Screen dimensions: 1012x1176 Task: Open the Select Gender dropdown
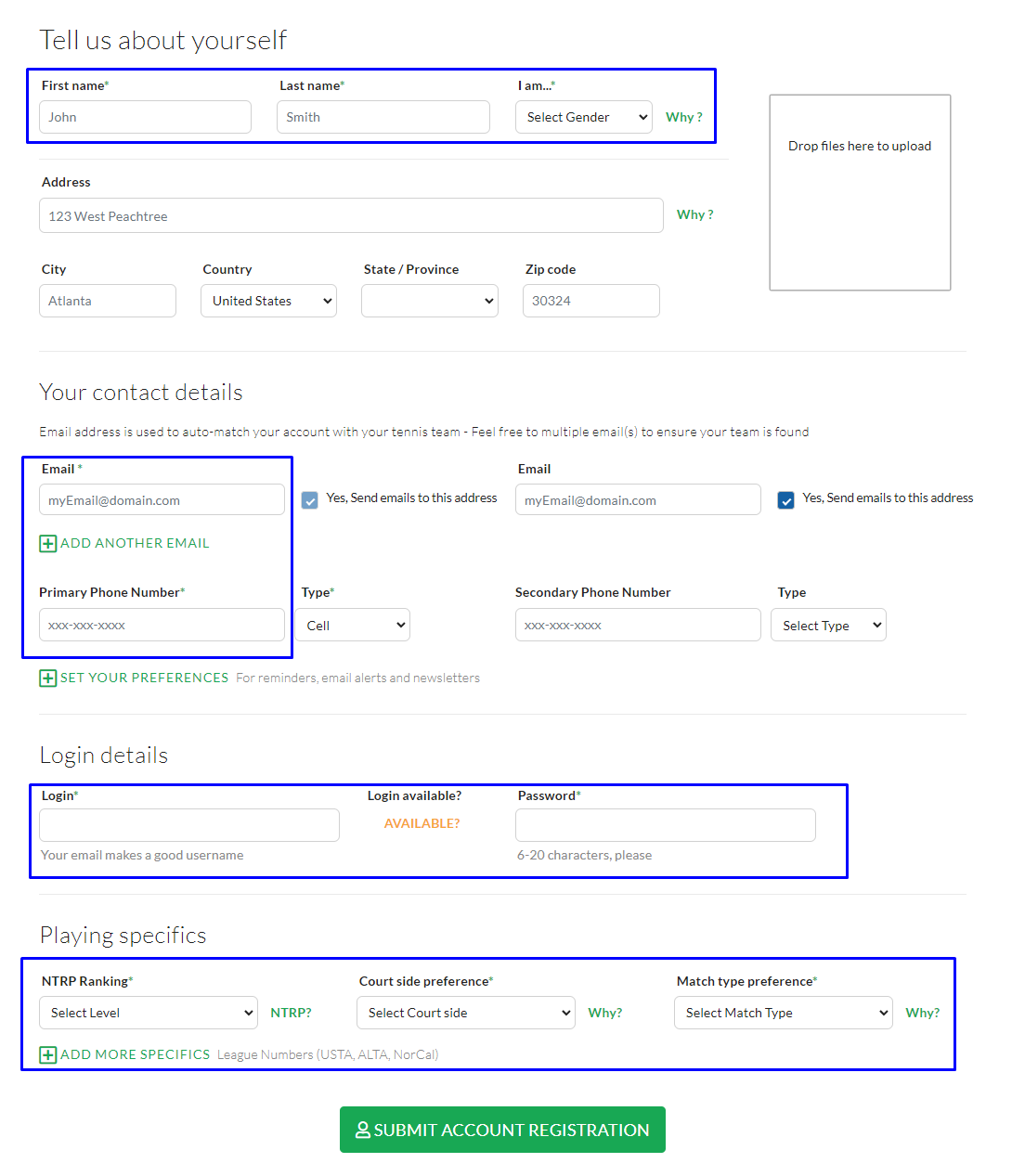[x=584, y=117]
